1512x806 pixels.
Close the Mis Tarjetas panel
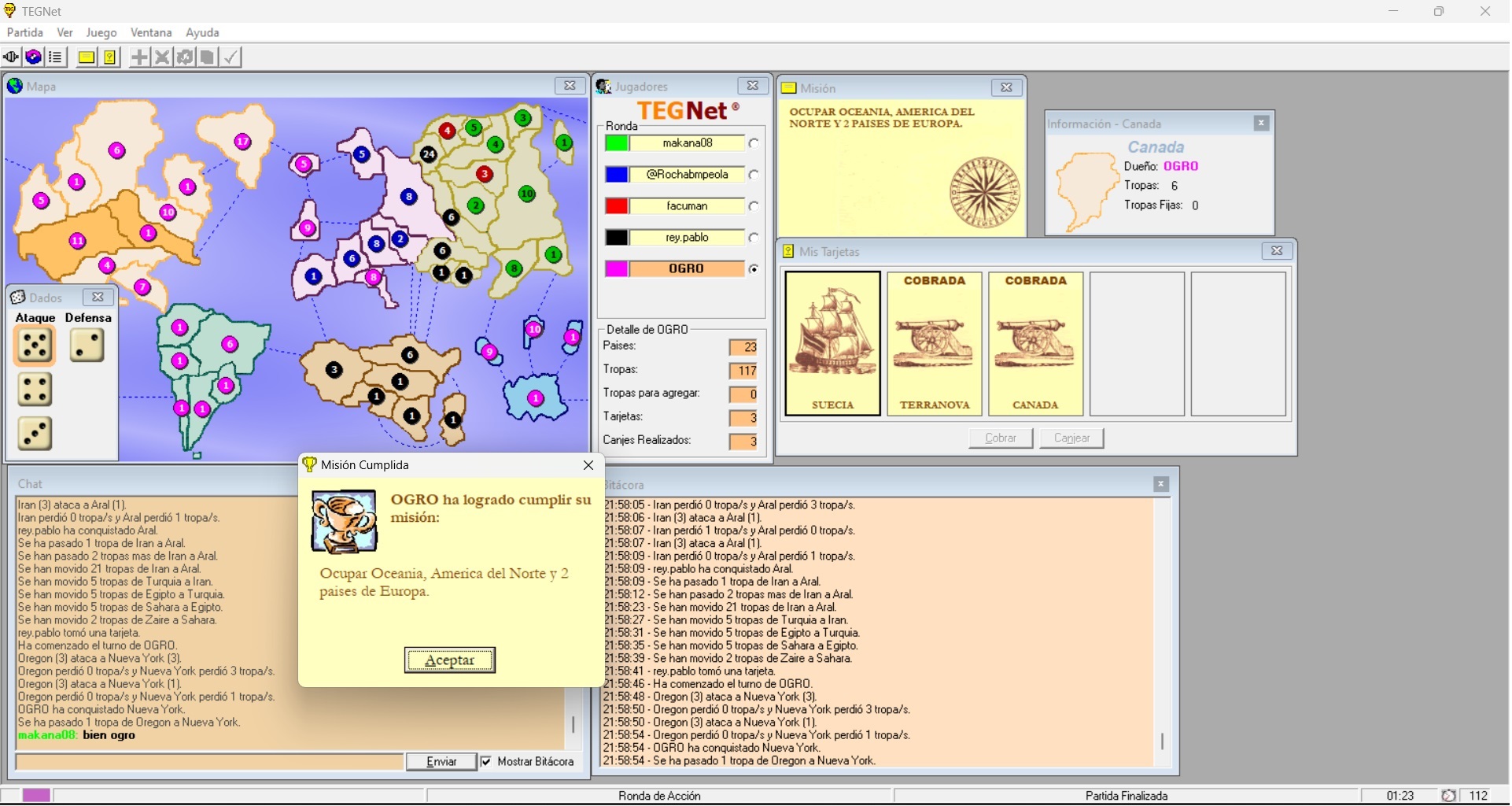coord(1277,251)
